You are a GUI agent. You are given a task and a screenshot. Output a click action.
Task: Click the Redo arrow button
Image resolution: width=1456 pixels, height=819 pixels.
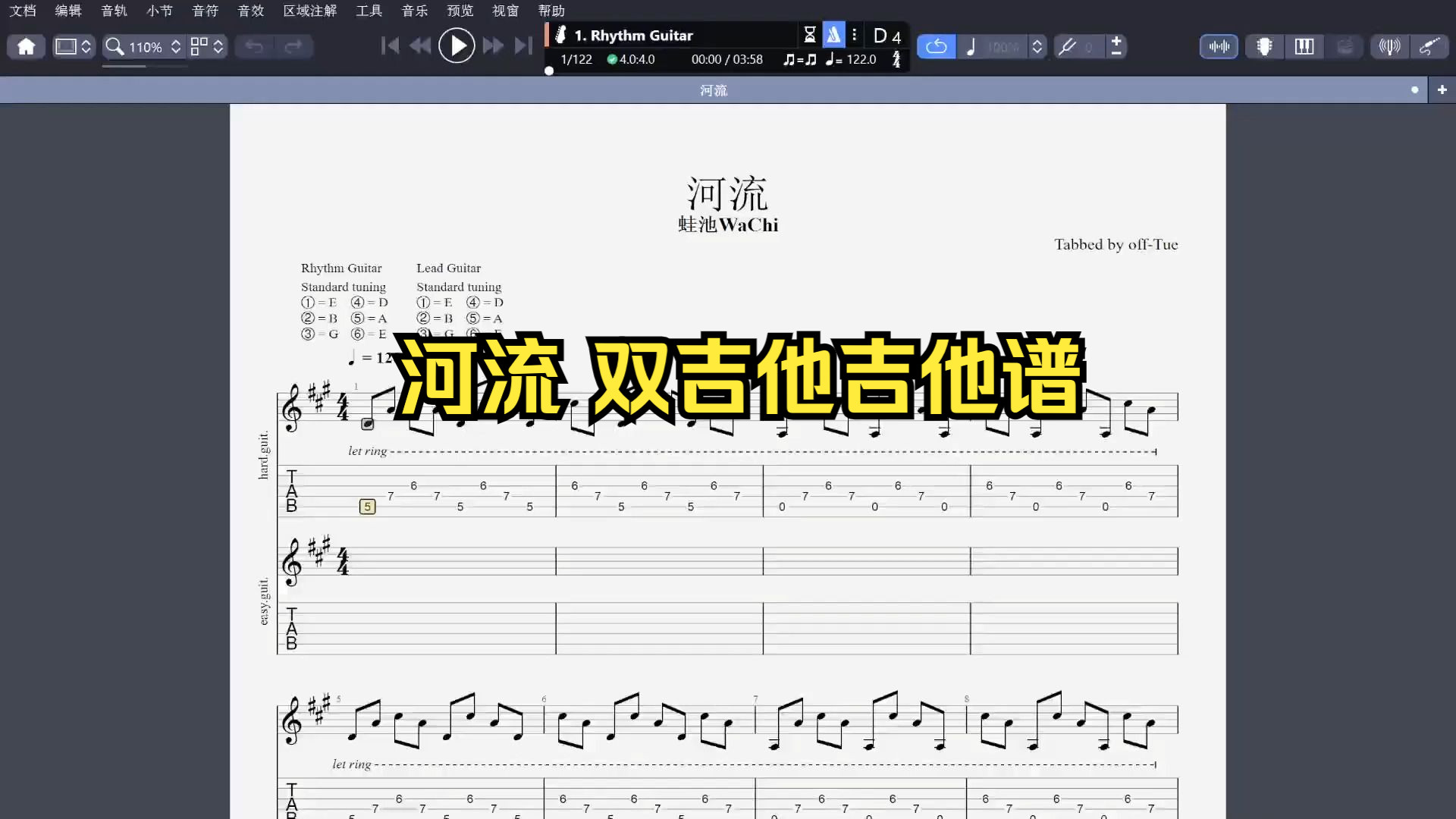[293, 46]
